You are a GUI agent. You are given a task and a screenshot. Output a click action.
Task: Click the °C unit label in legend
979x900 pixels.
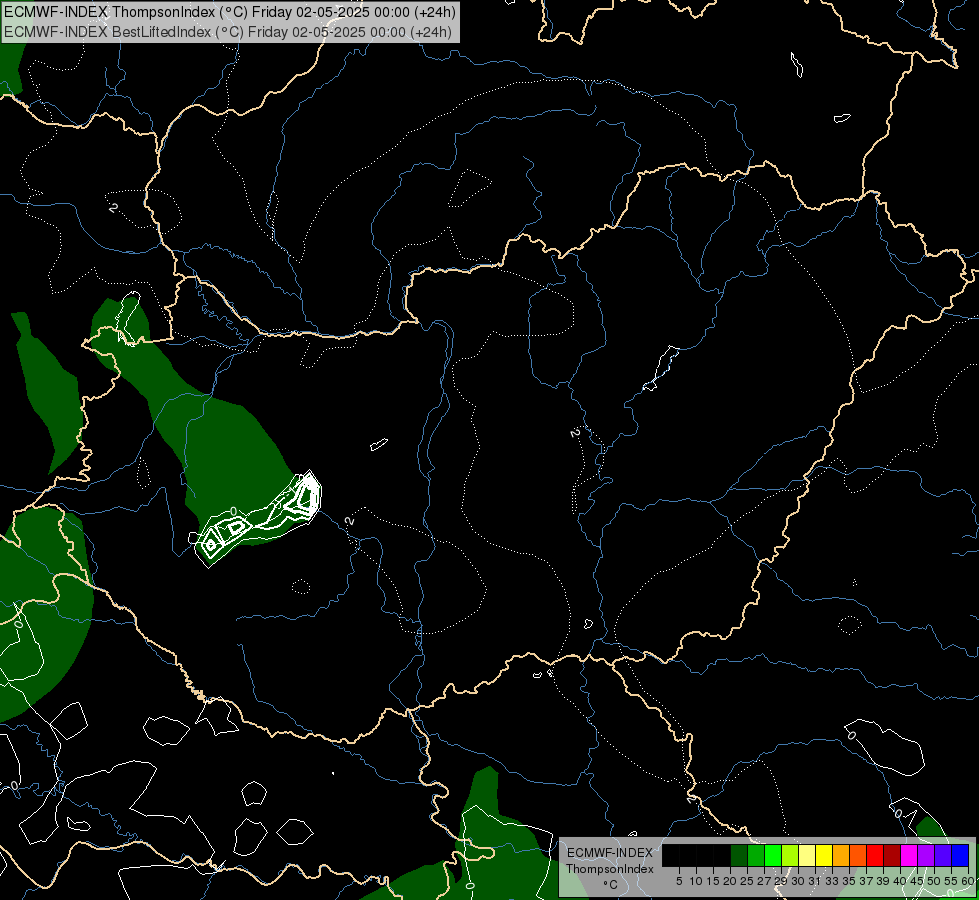[x=611, y=885]
